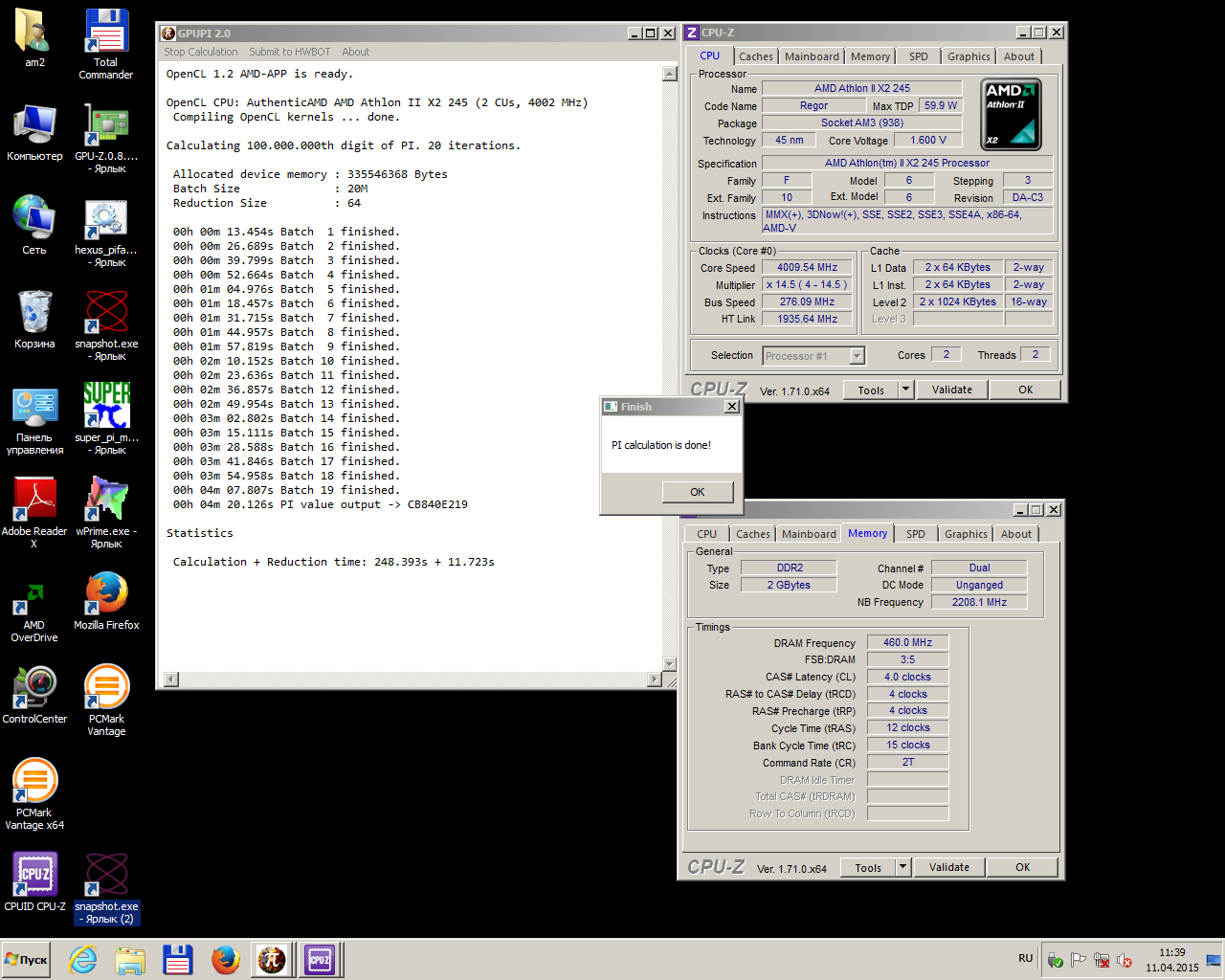Launch hexus_pifast shortcut on desktop
The height and width of the screenshot is (980, 1225).
click(106, 233)
